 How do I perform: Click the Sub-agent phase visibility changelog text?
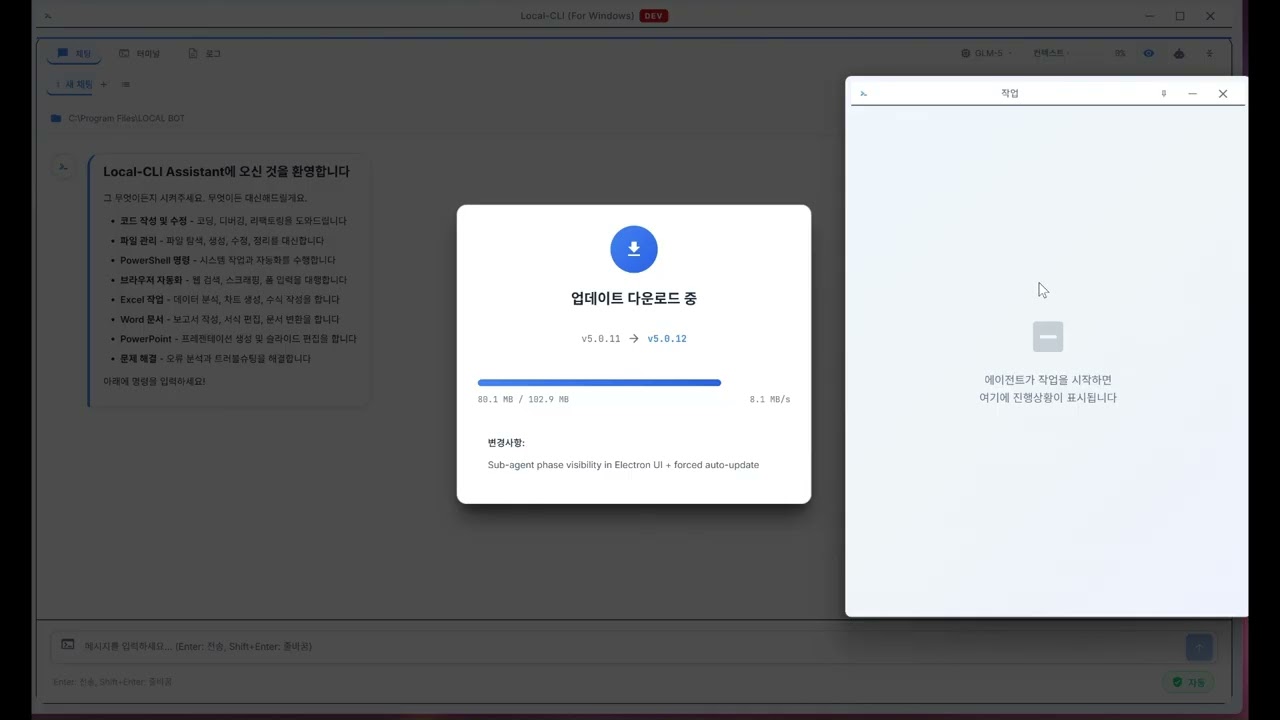(x=623, y=465)
